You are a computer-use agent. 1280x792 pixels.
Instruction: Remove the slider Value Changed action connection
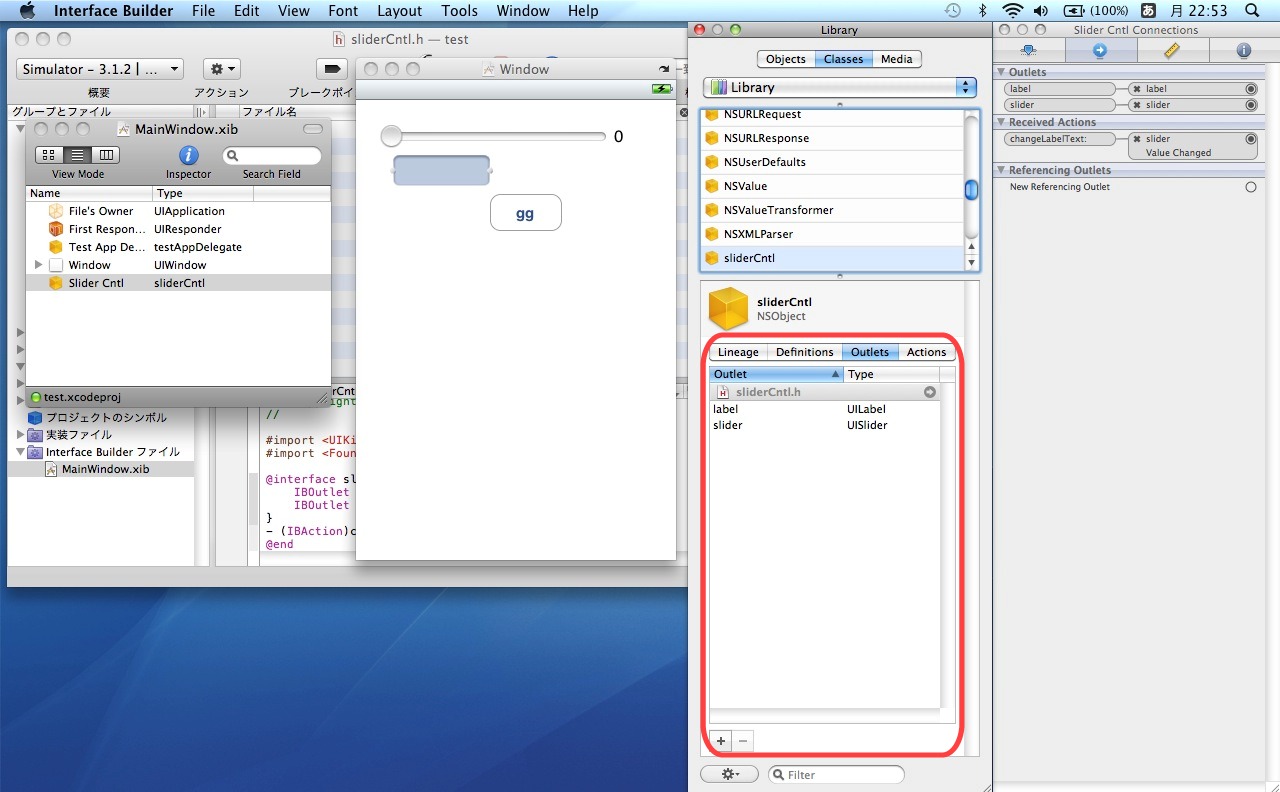point(1137,139)
